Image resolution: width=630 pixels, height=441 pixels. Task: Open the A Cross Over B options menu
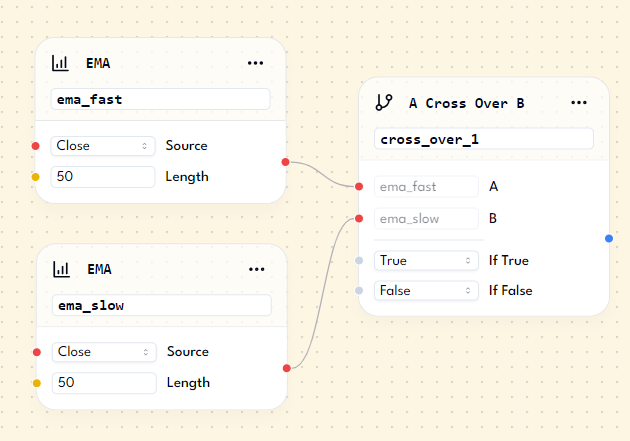[579, 102]
